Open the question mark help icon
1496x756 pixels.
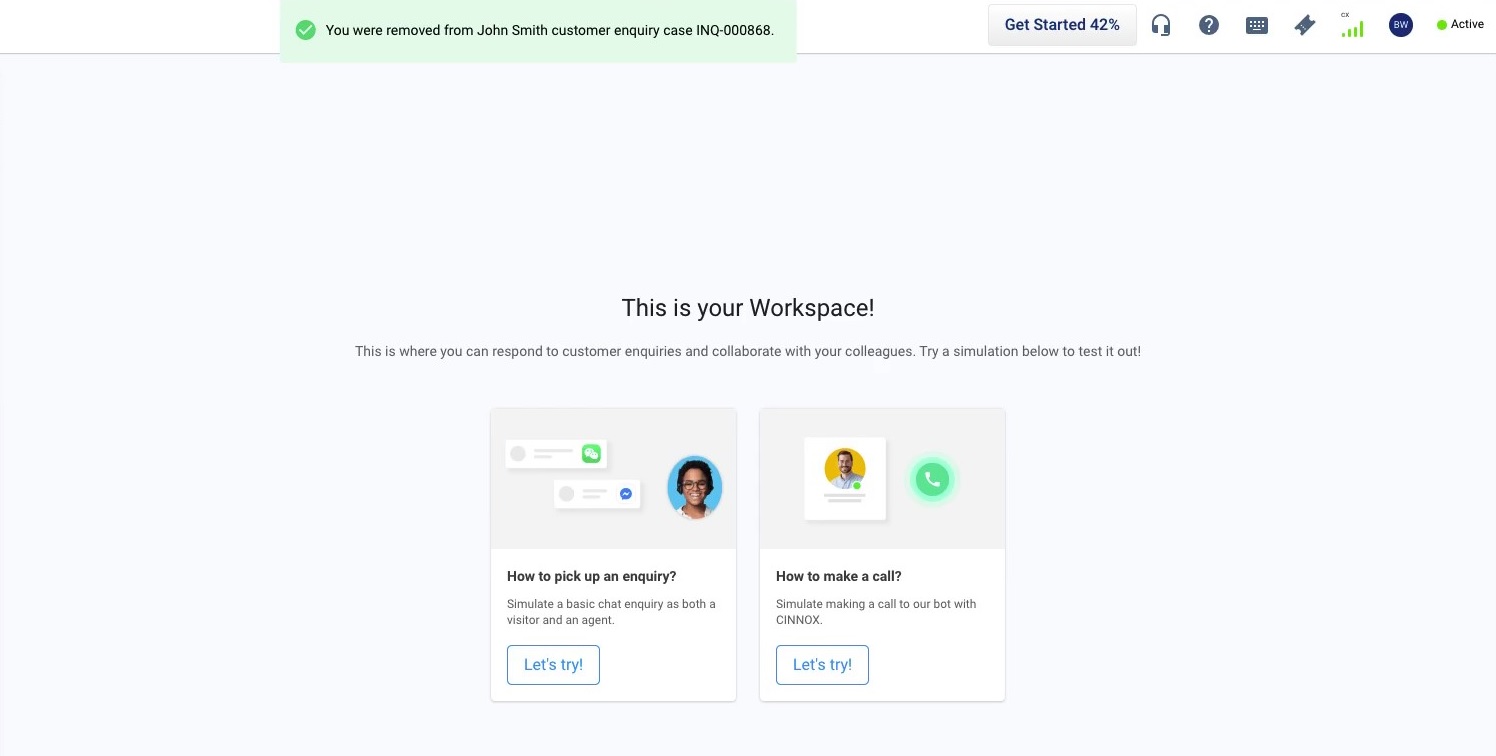tap(1209, 25)
